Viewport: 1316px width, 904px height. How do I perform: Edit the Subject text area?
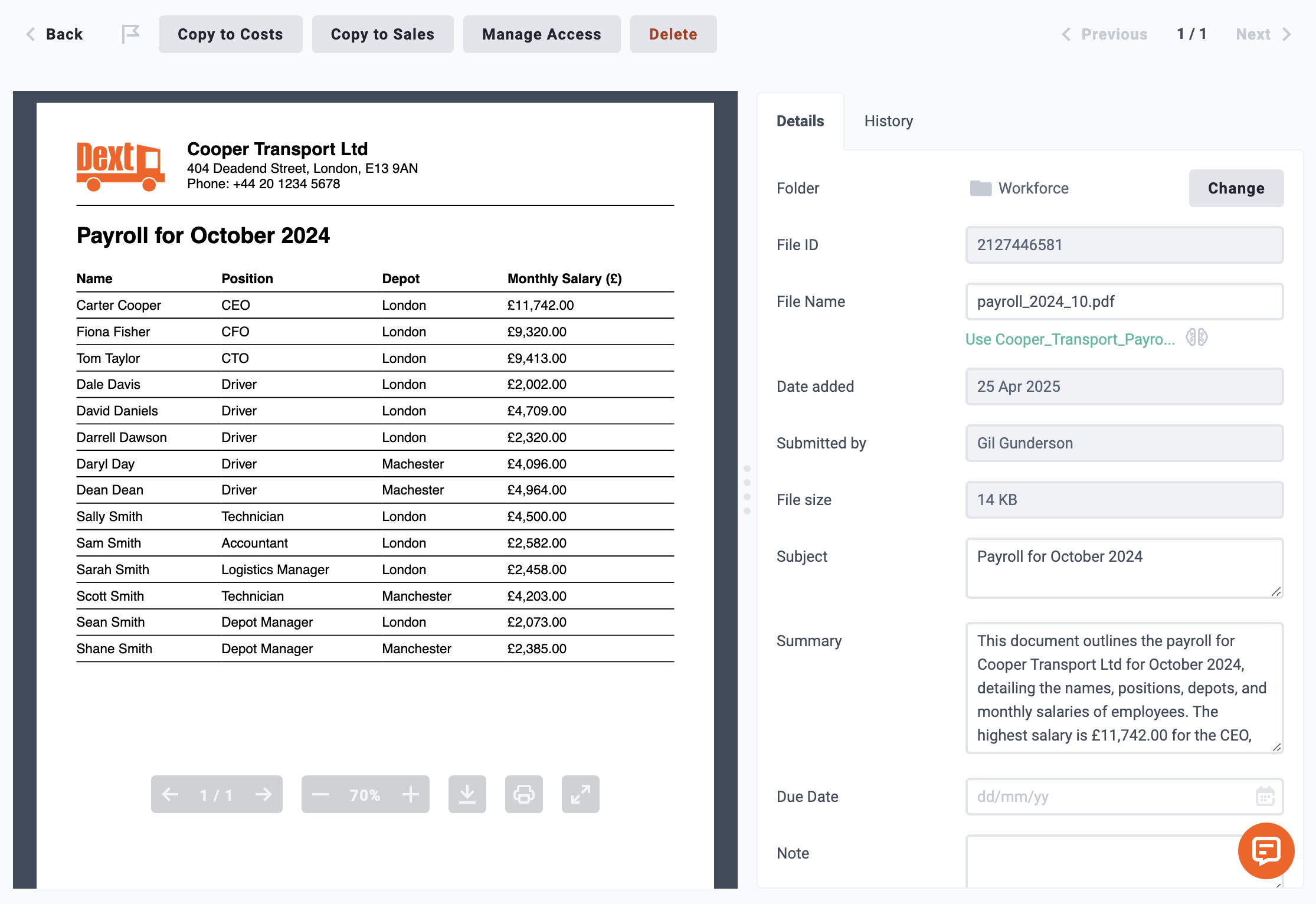point(1124,568)
